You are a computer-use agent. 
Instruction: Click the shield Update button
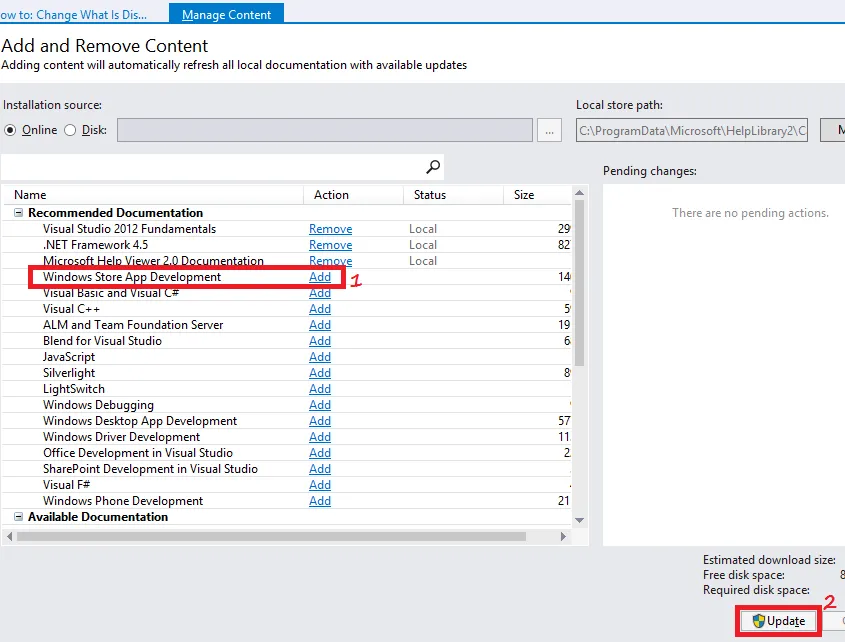pyautogui.click(x=779, y=621)
